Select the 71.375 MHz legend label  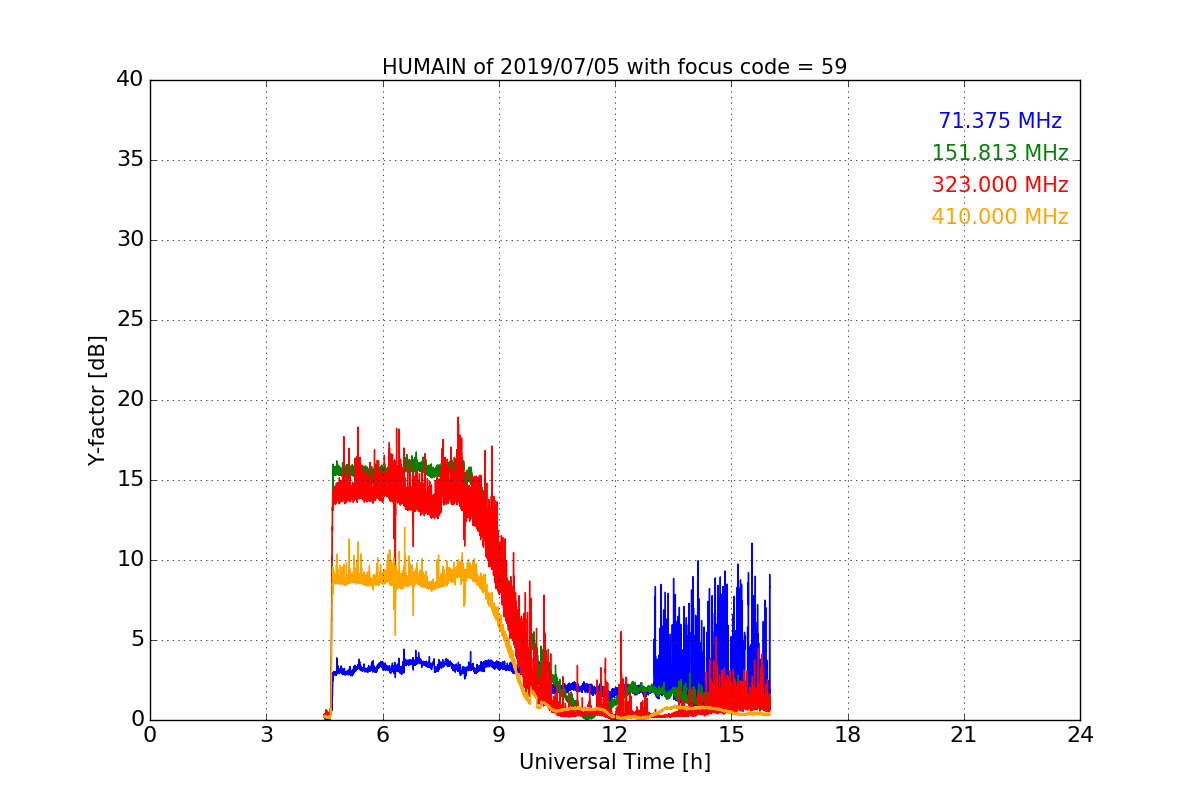1000,121
